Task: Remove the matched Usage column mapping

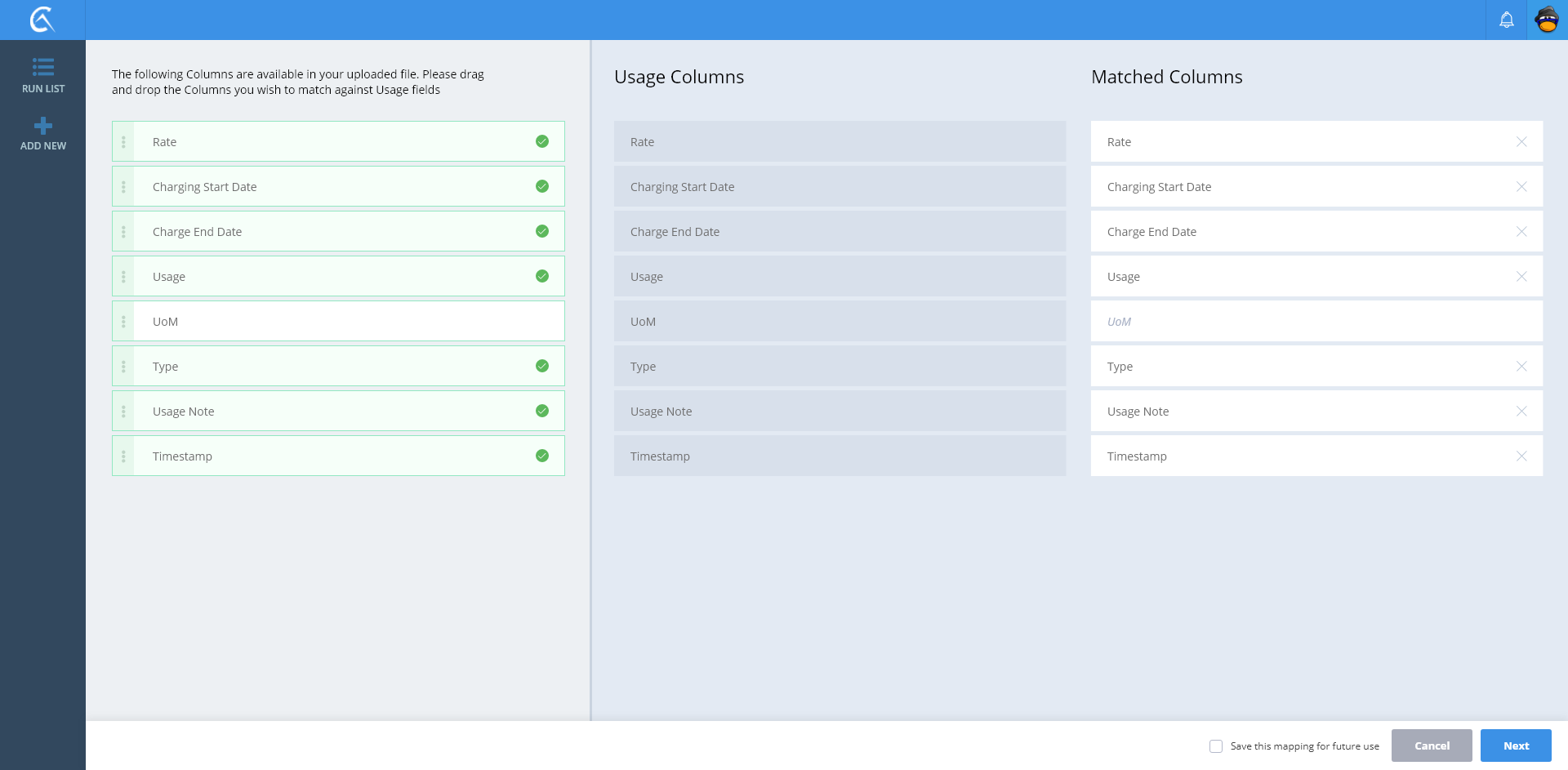Action: (1521, 277)
